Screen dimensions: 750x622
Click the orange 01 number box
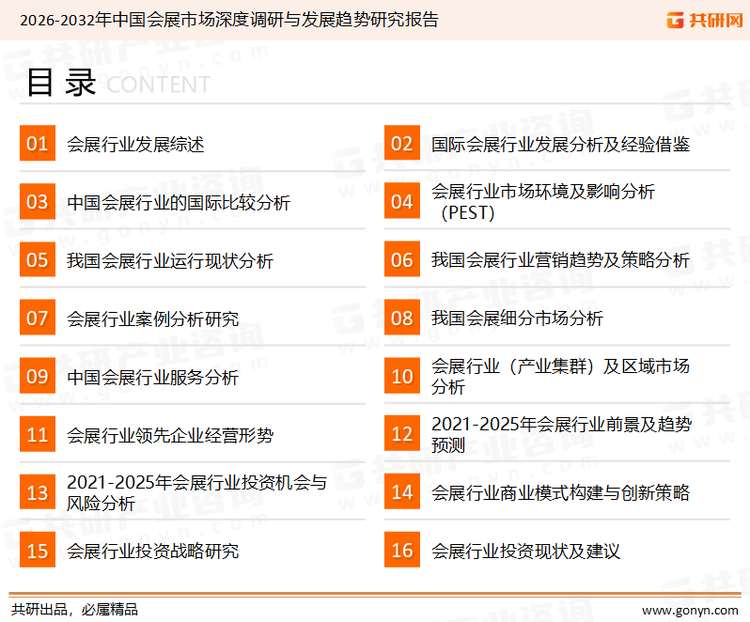coord(37,144)
